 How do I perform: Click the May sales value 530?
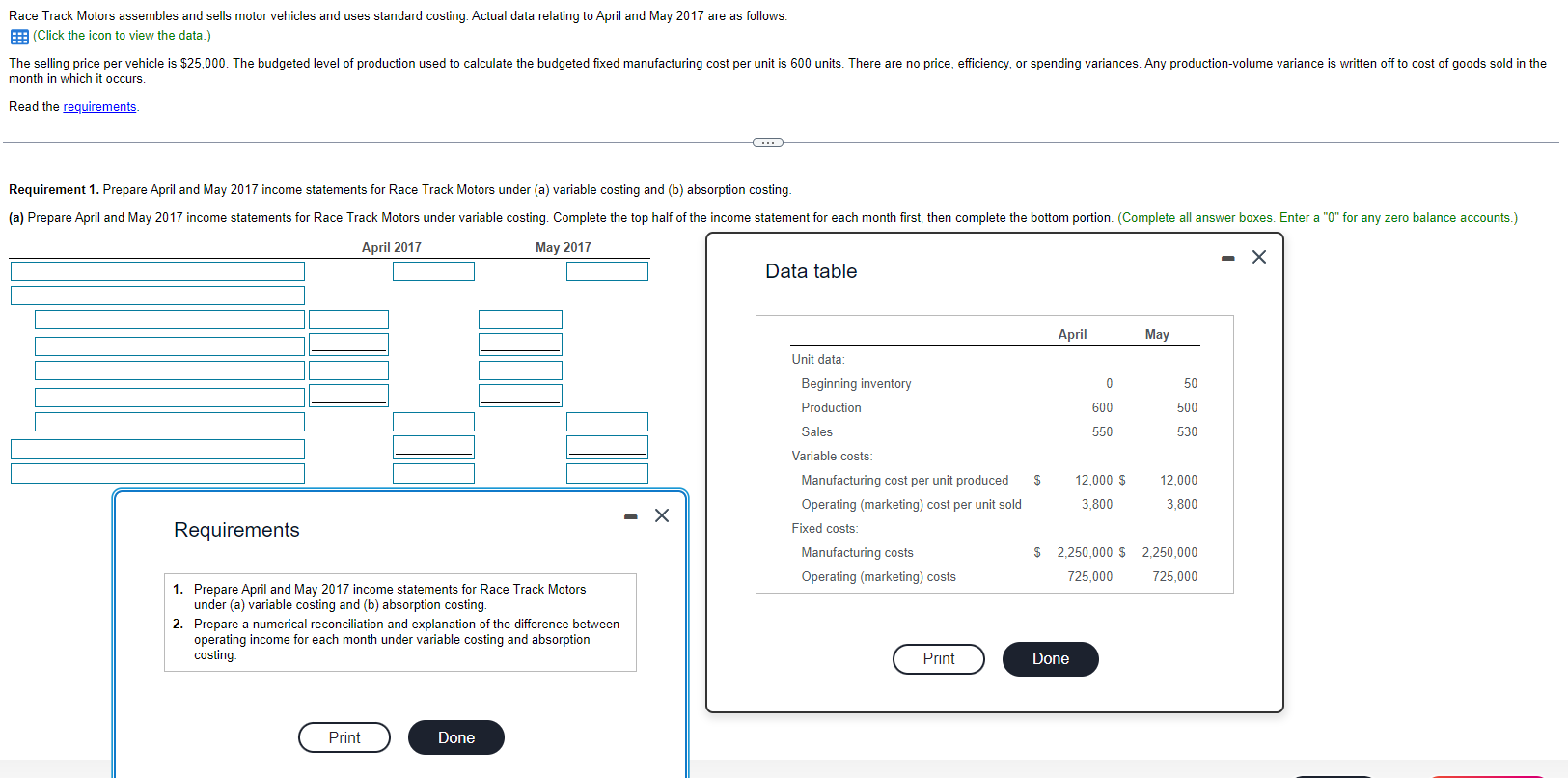(x=1187, y=432)
